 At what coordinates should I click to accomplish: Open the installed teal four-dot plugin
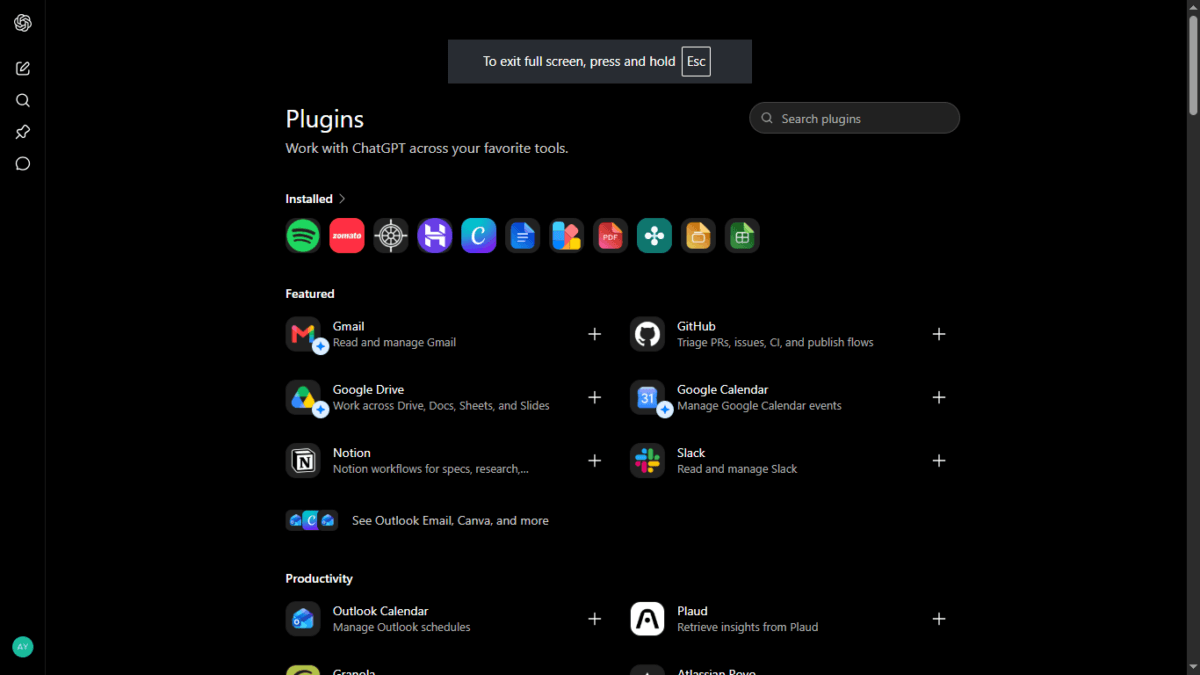click(655, 236)
